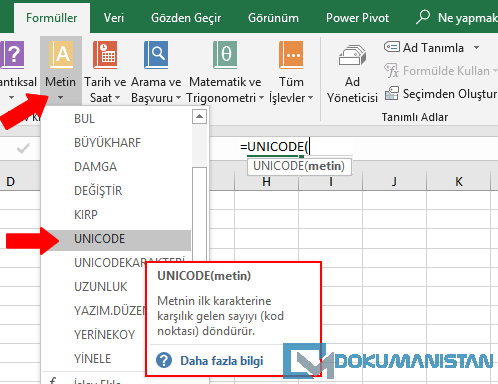Switch to the Veri tab
Viewport: 498px width, 384px height.
[114, 18]
